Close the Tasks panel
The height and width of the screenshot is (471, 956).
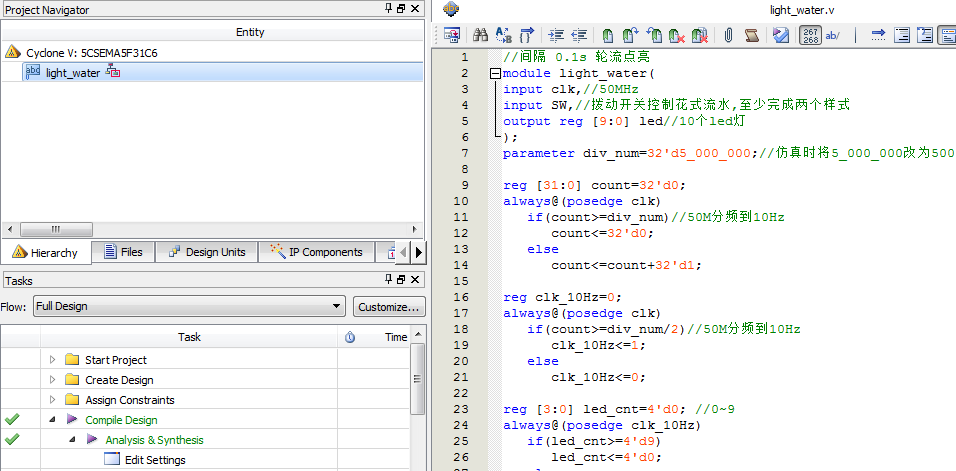pyautogui.click(x=415, y=280)
